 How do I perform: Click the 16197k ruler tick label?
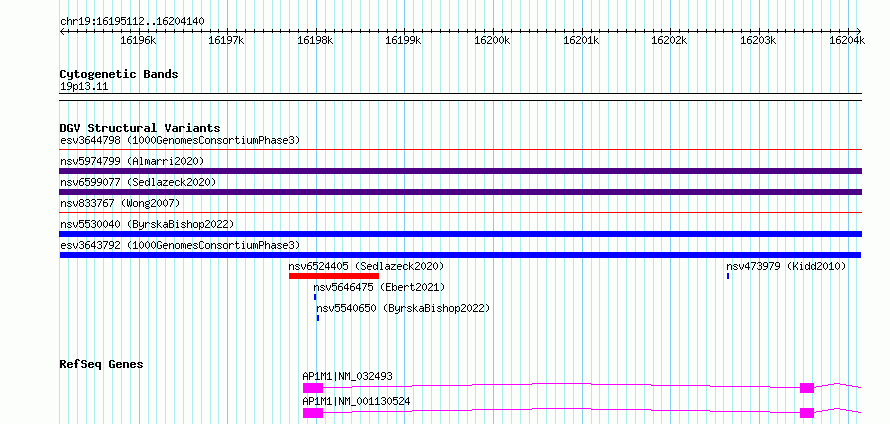click(x=226, y=40)
